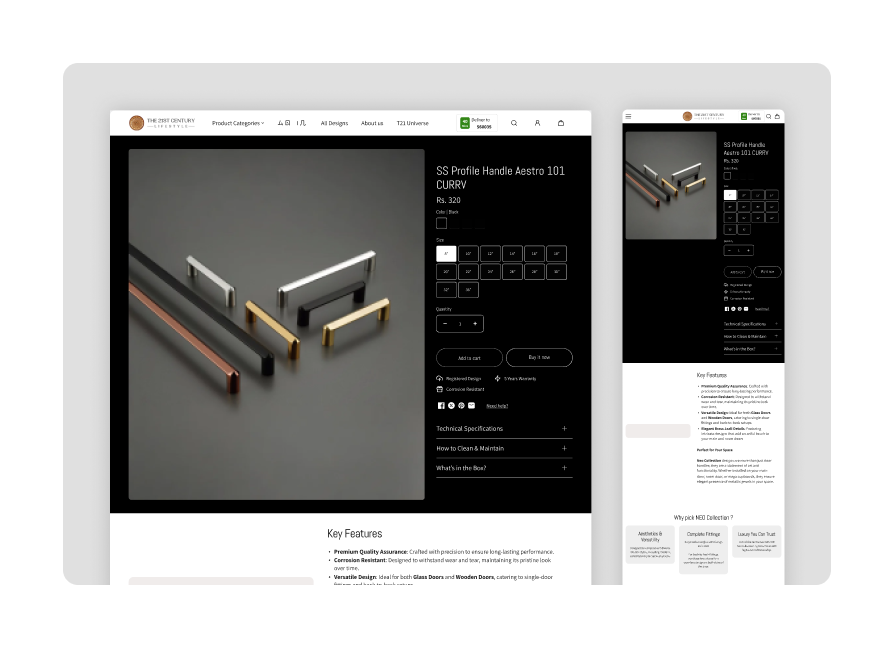Expand How to Clean & Maintain section

click(x=504, y=449)
